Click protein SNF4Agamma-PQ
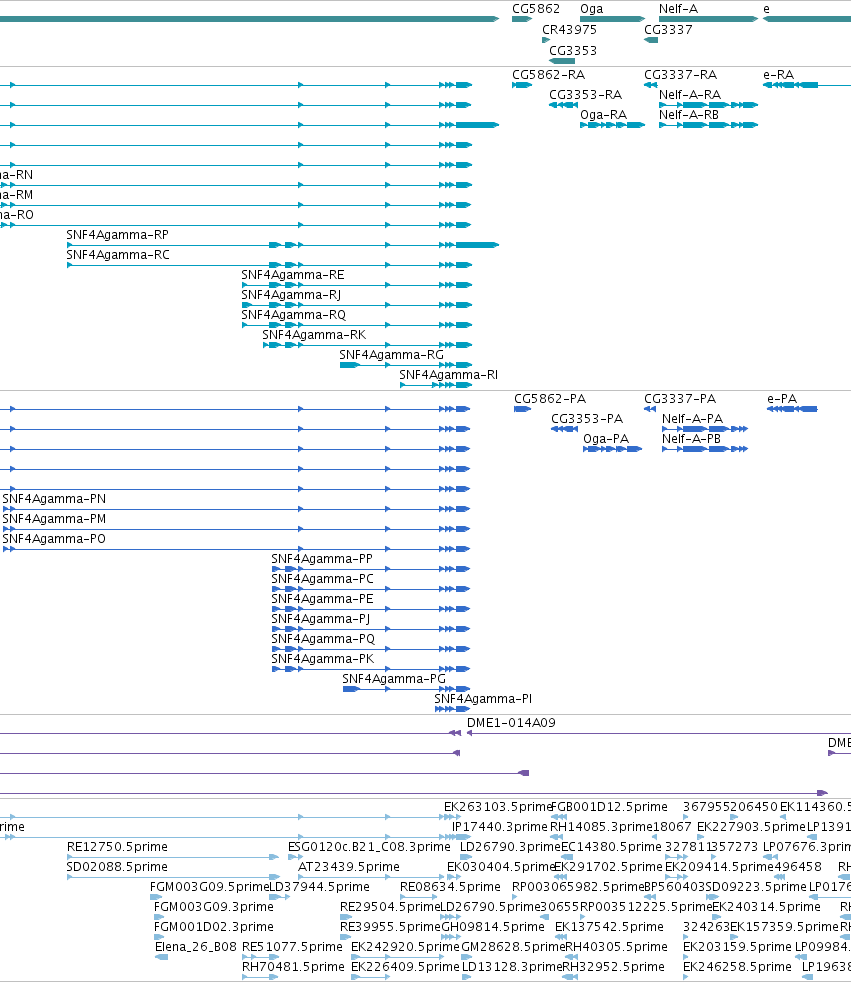Screen dimensions: 851x982 pos(323,639)
